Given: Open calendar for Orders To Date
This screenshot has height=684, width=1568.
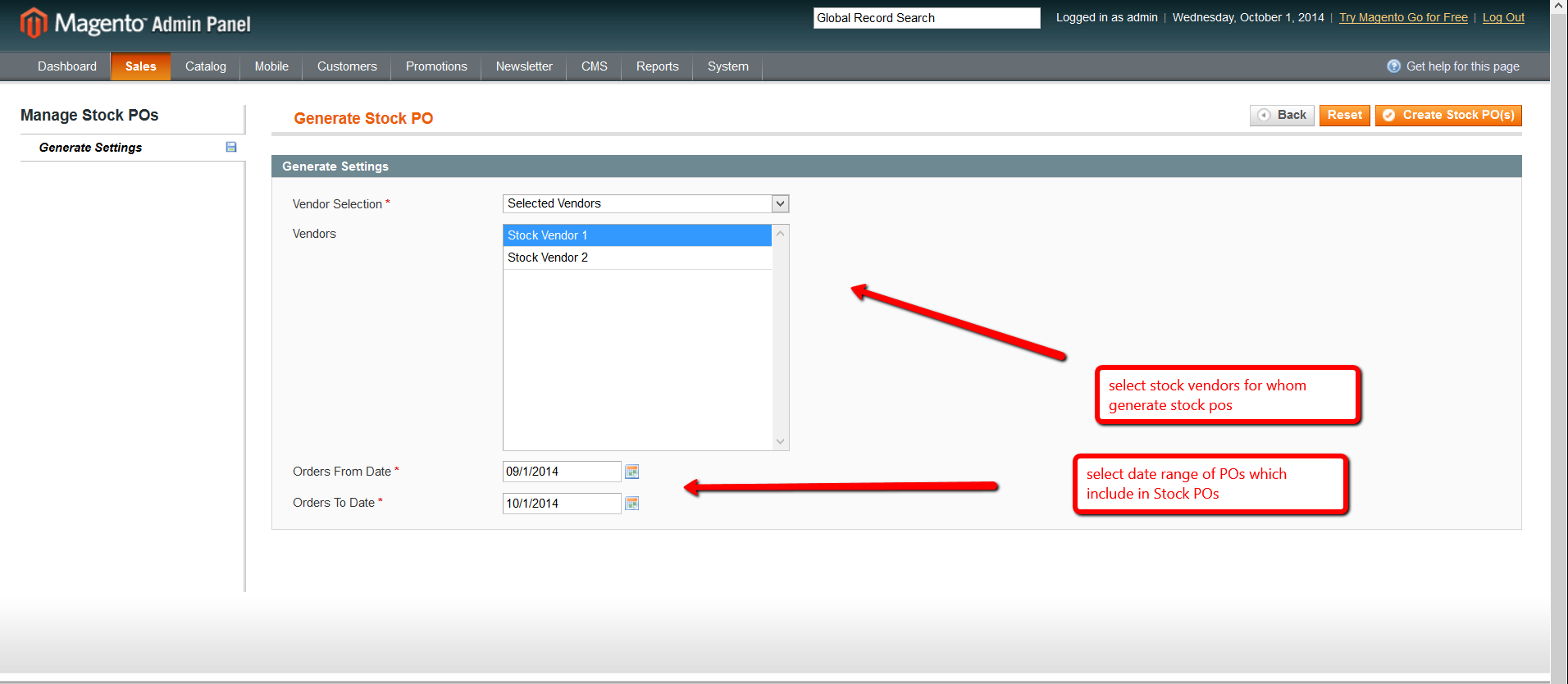Looking at the screenshot, I should [631, 504].
